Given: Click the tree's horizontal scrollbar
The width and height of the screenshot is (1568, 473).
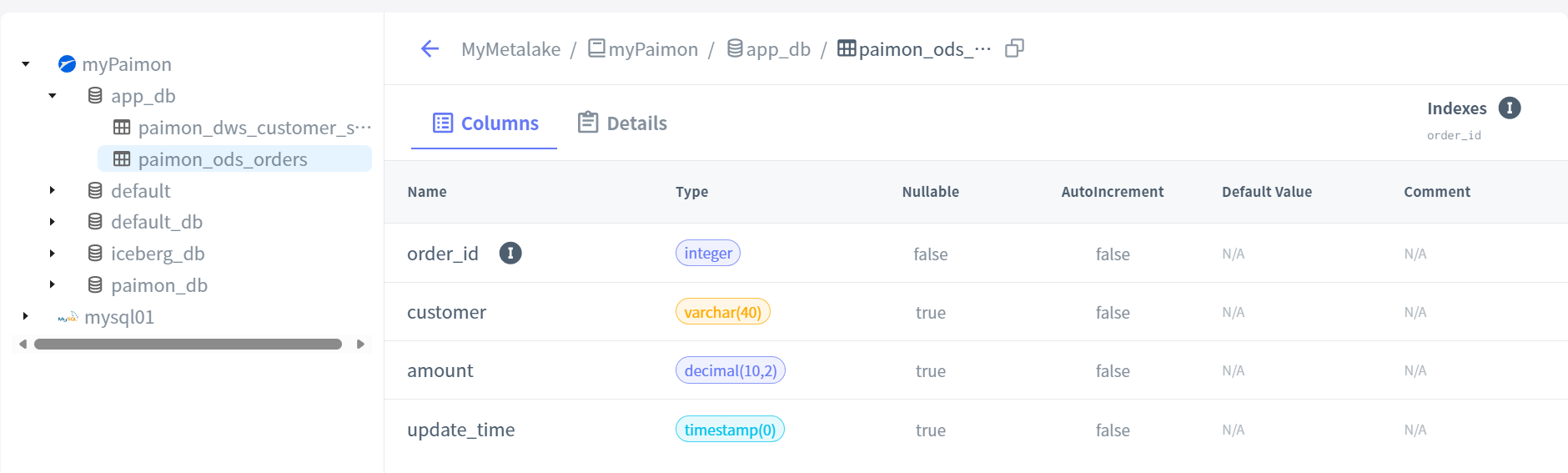Looking at the screenshot, I should coord(188,345).
